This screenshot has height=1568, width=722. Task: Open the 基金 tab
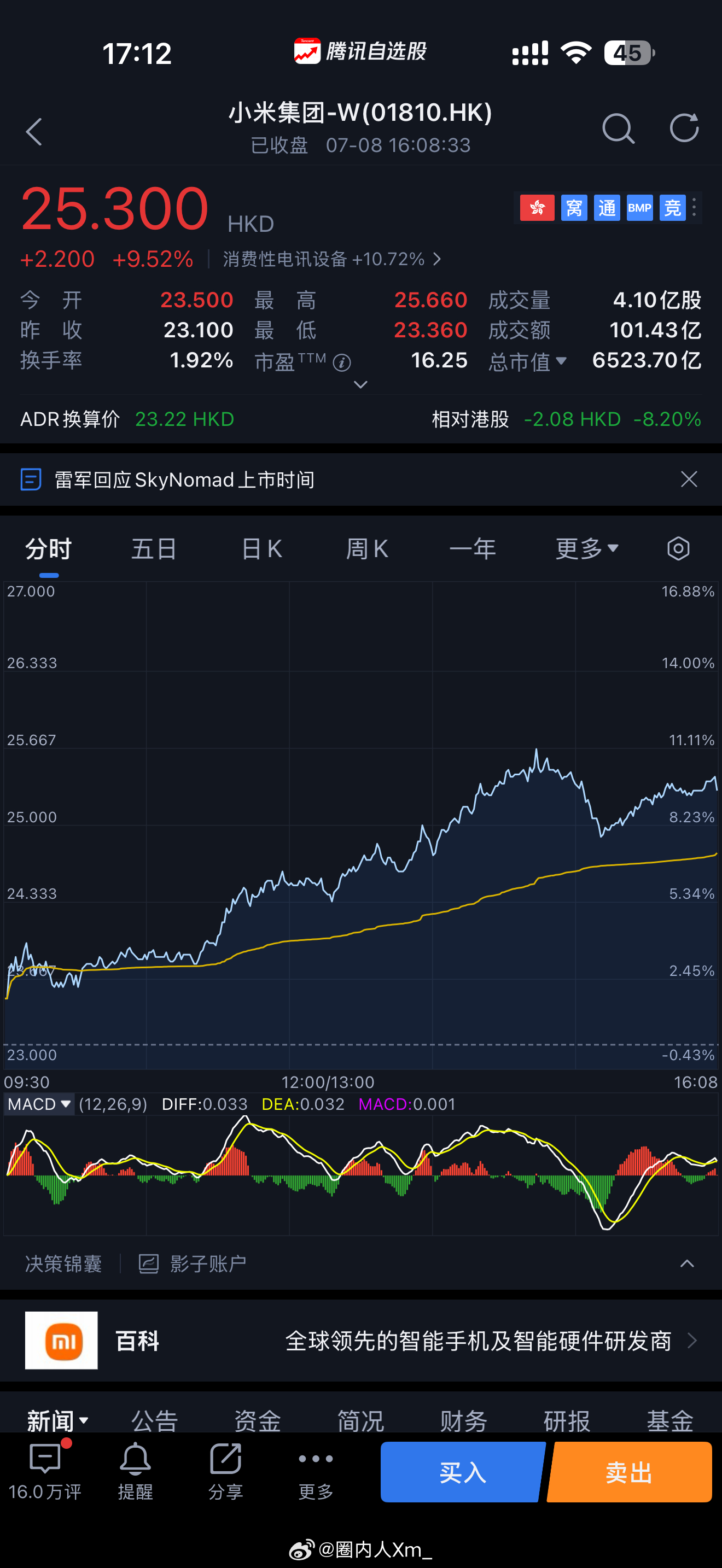pos(669,1421)
